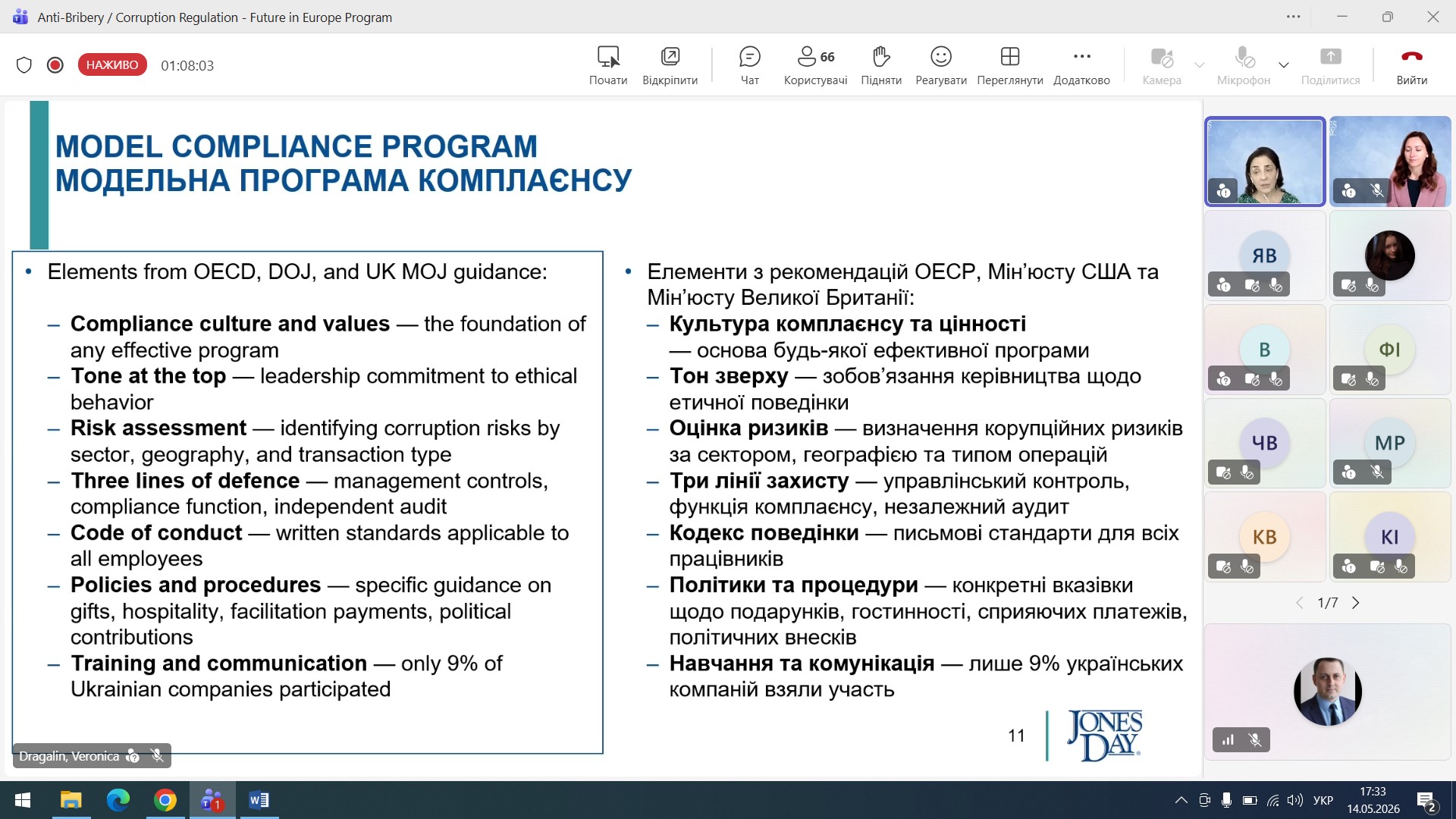1456x819 pixels.
Task: Open the Реагувати reactions menu
Action: (x=941, y=65)
